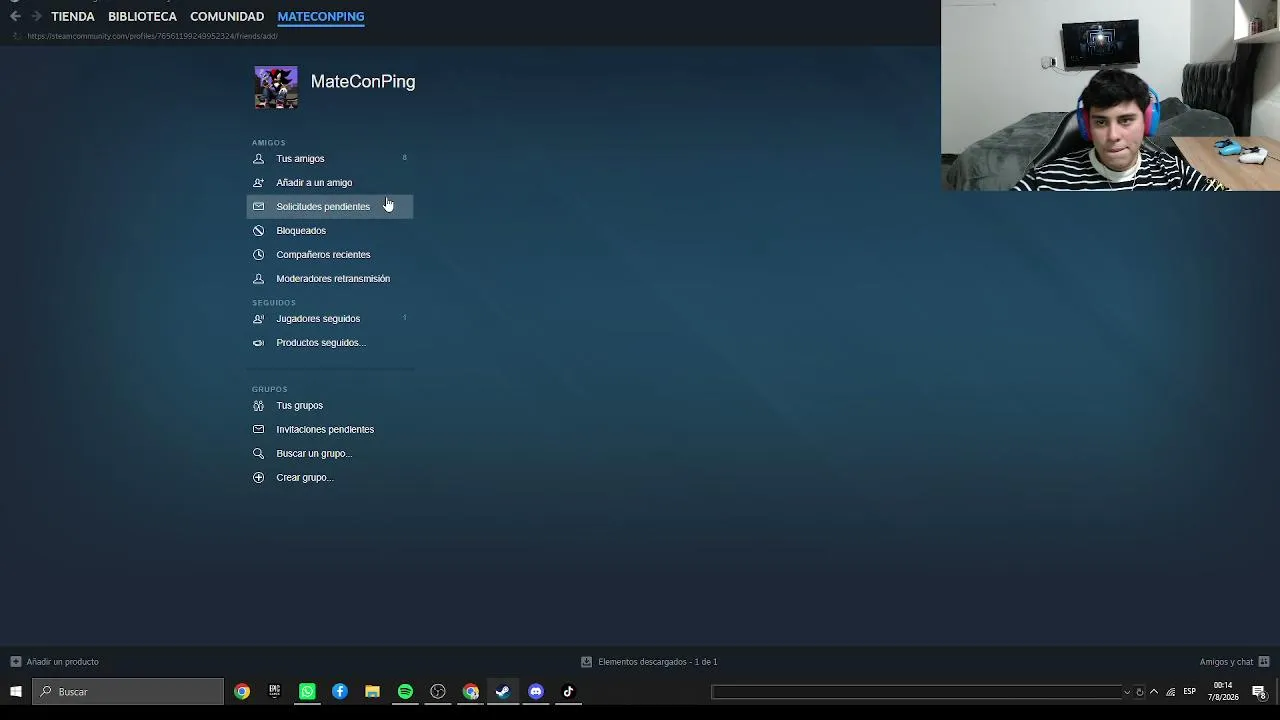Open the Windows notification center
Image resolution: width=1280 pixels, height=720 pixels.
coord(1259,692)
